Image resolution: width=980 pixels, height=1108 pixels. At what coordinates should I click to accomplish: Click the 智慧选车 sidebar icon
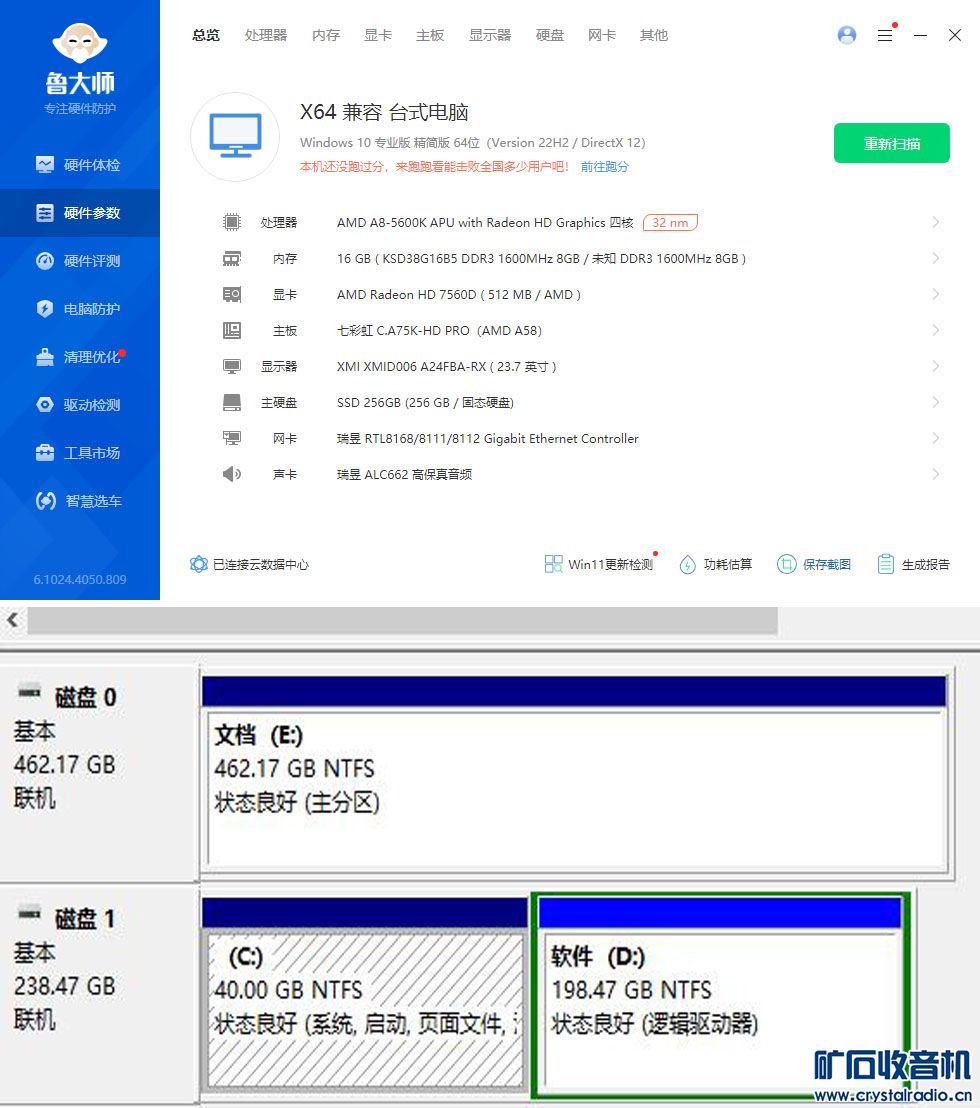46,501
